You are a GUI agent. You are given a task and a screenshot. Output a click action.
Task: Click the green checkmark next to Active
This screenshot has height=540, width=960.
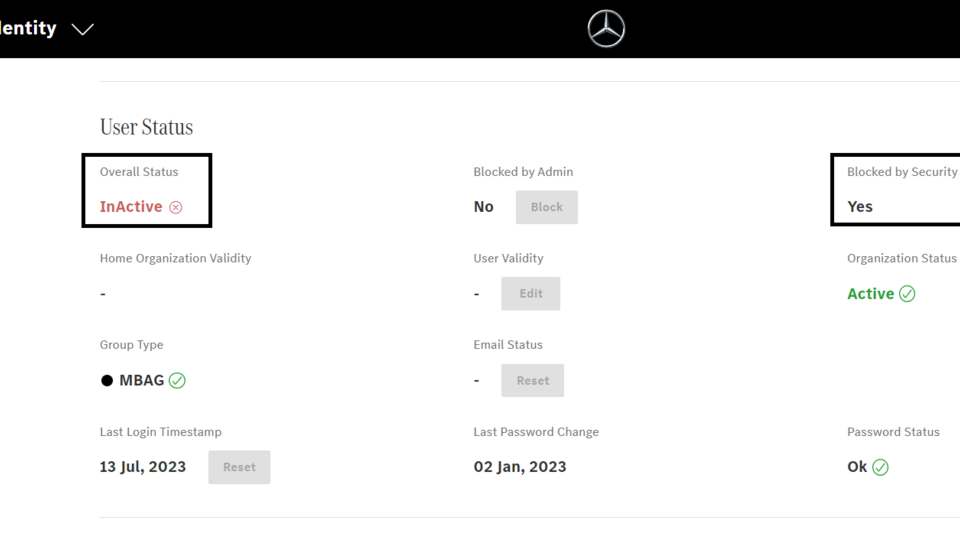[907, 294]
